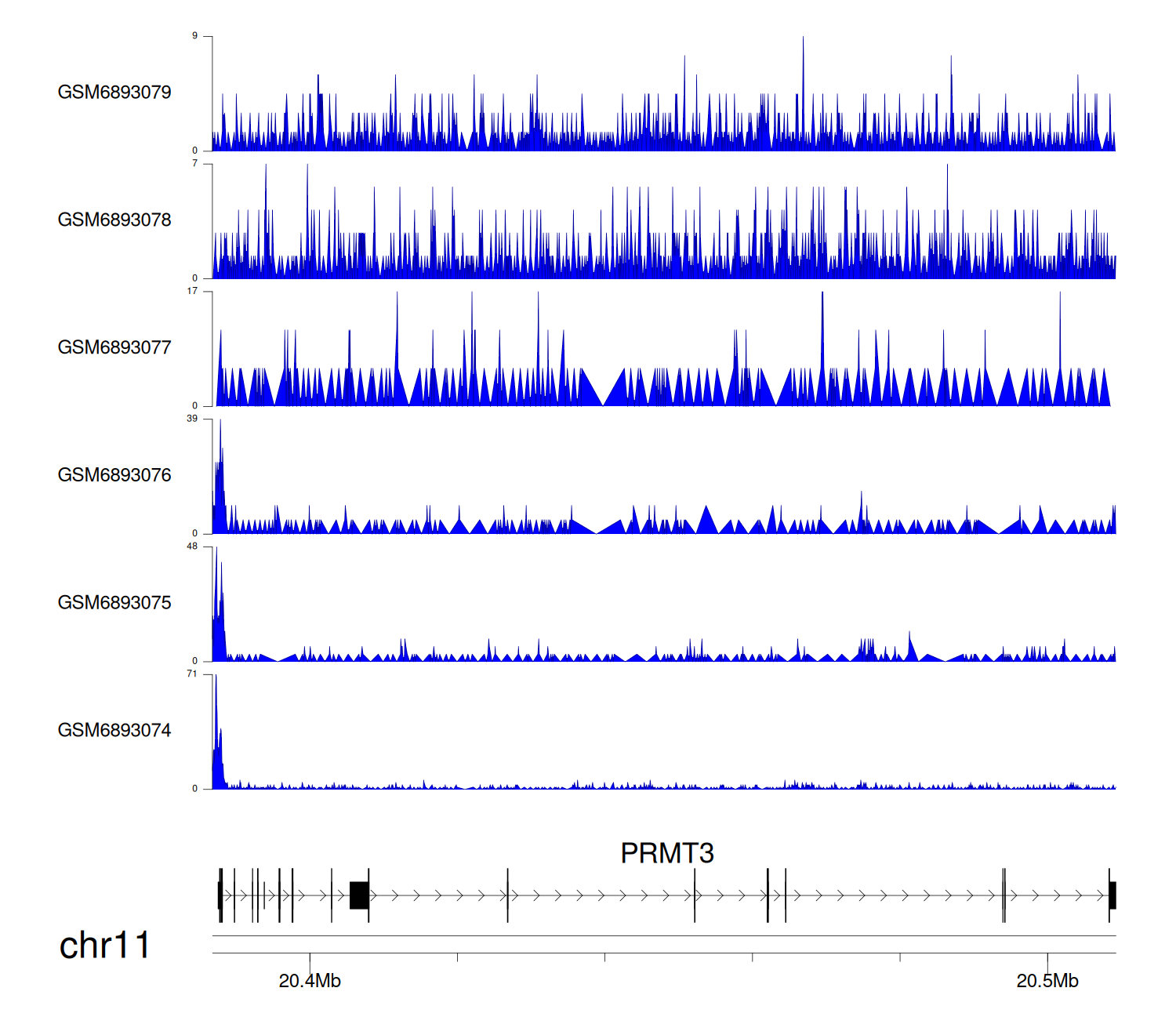
Task: Click the y-axis maximum value 48
Action: 192,547
